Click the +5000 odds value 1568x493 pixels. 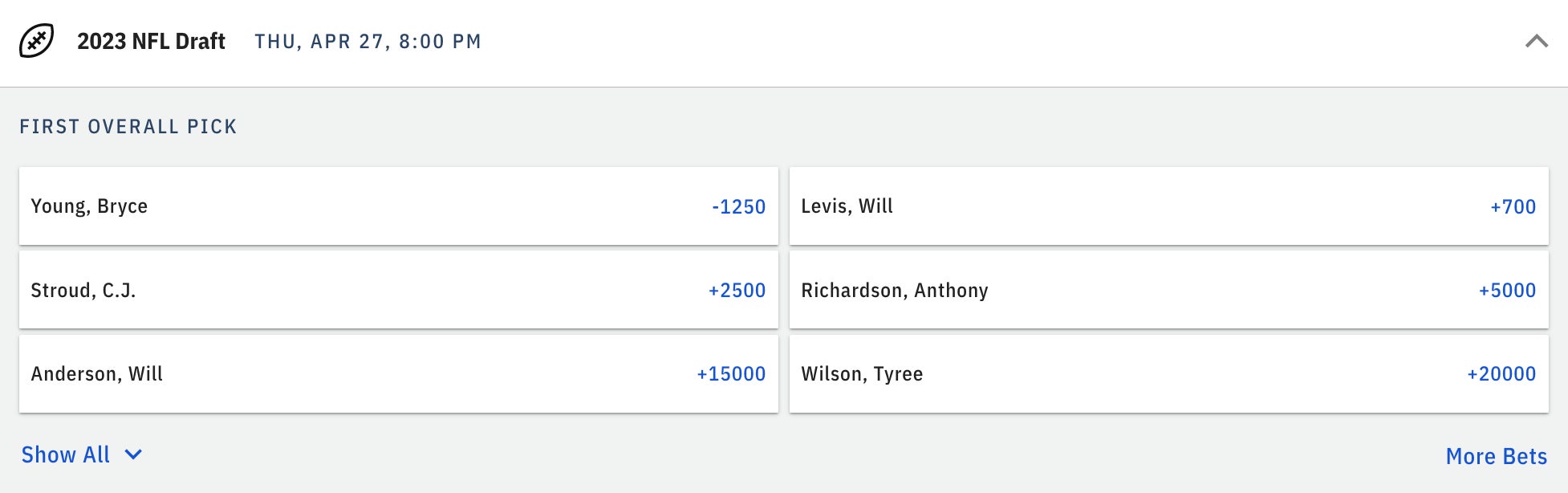coord(1507,290)
